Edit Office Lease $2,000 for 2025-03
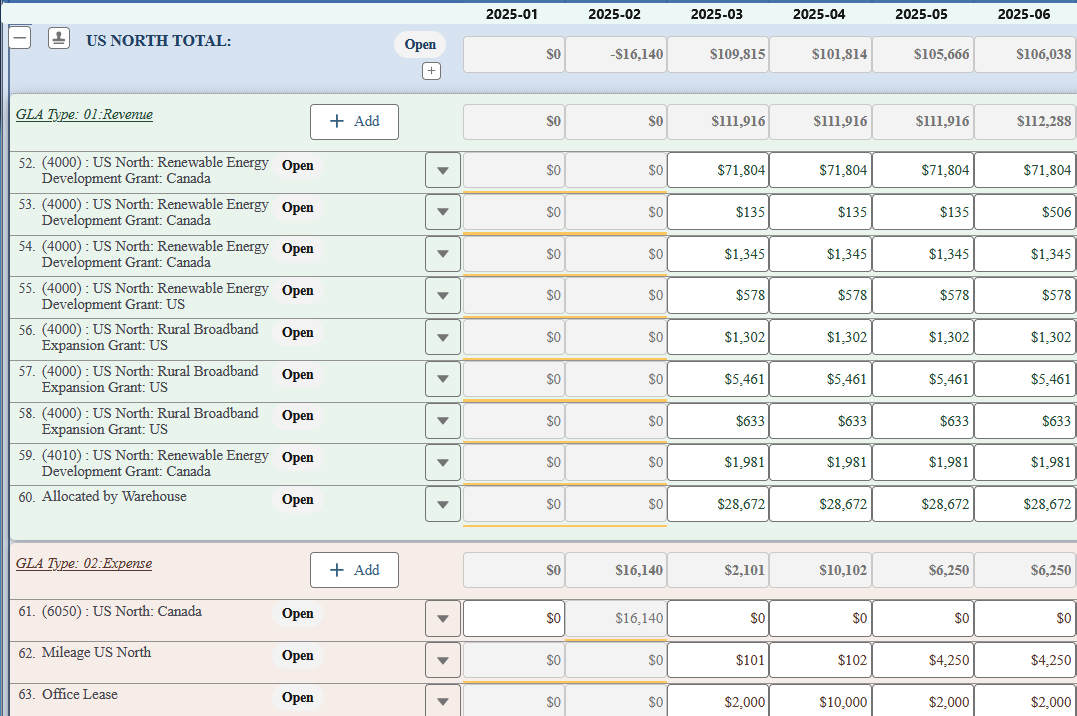Viewport: 1077px width, 716px height. click(718, 701)
